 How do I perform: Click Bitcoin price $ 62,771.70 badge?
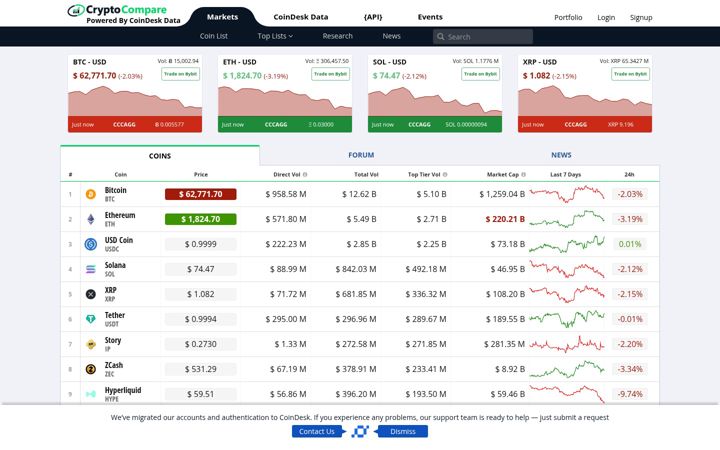(201, 194)
